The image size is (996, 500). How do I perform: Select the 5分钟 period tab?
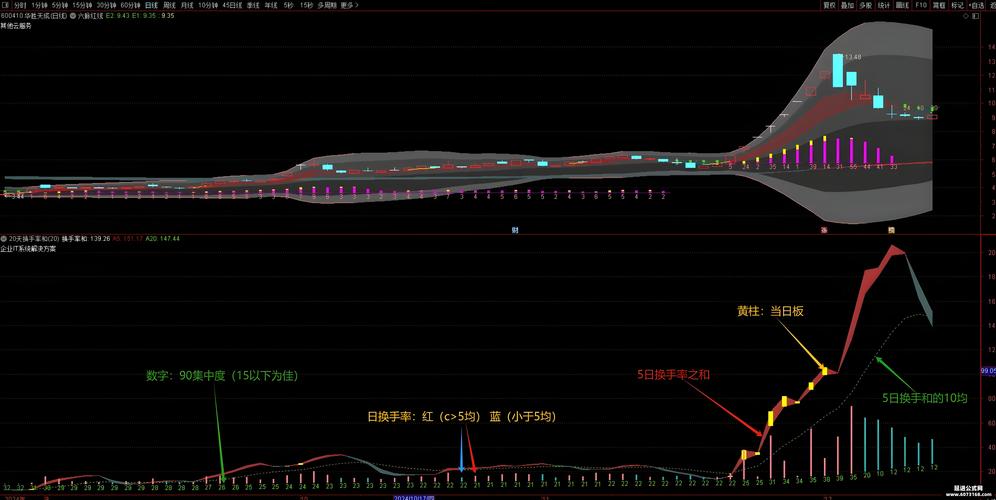click(59, 5)
